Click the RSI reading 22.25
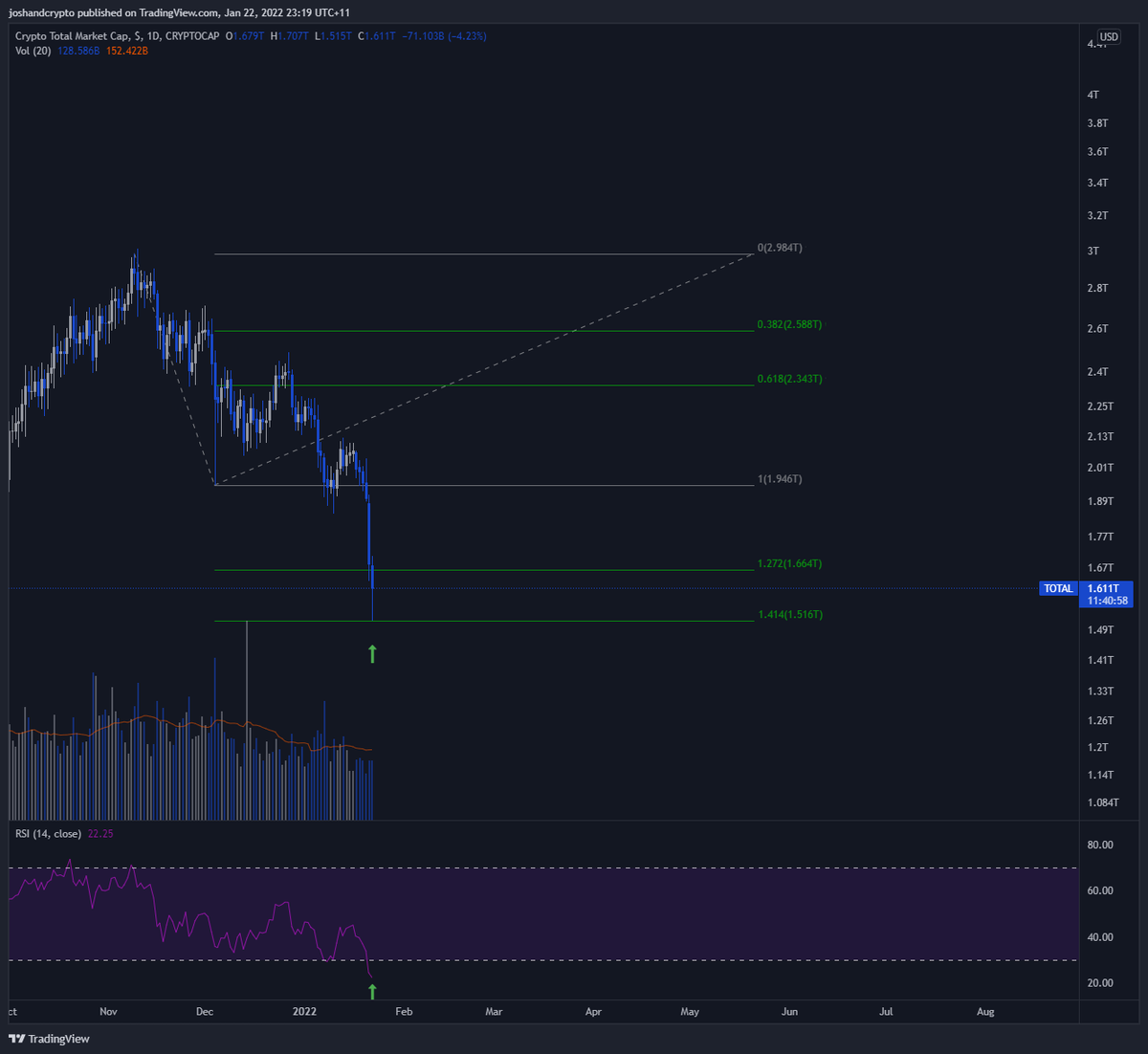Image resolution: width=1148 pixels, height=1054 pixels. click(100, 834)
